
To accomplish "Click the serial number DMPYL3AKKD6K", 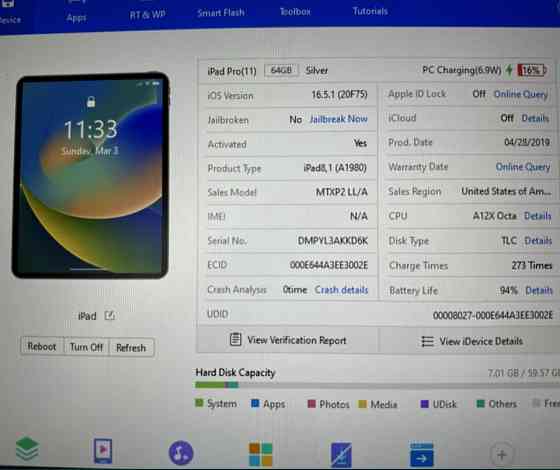I will 332,241.
